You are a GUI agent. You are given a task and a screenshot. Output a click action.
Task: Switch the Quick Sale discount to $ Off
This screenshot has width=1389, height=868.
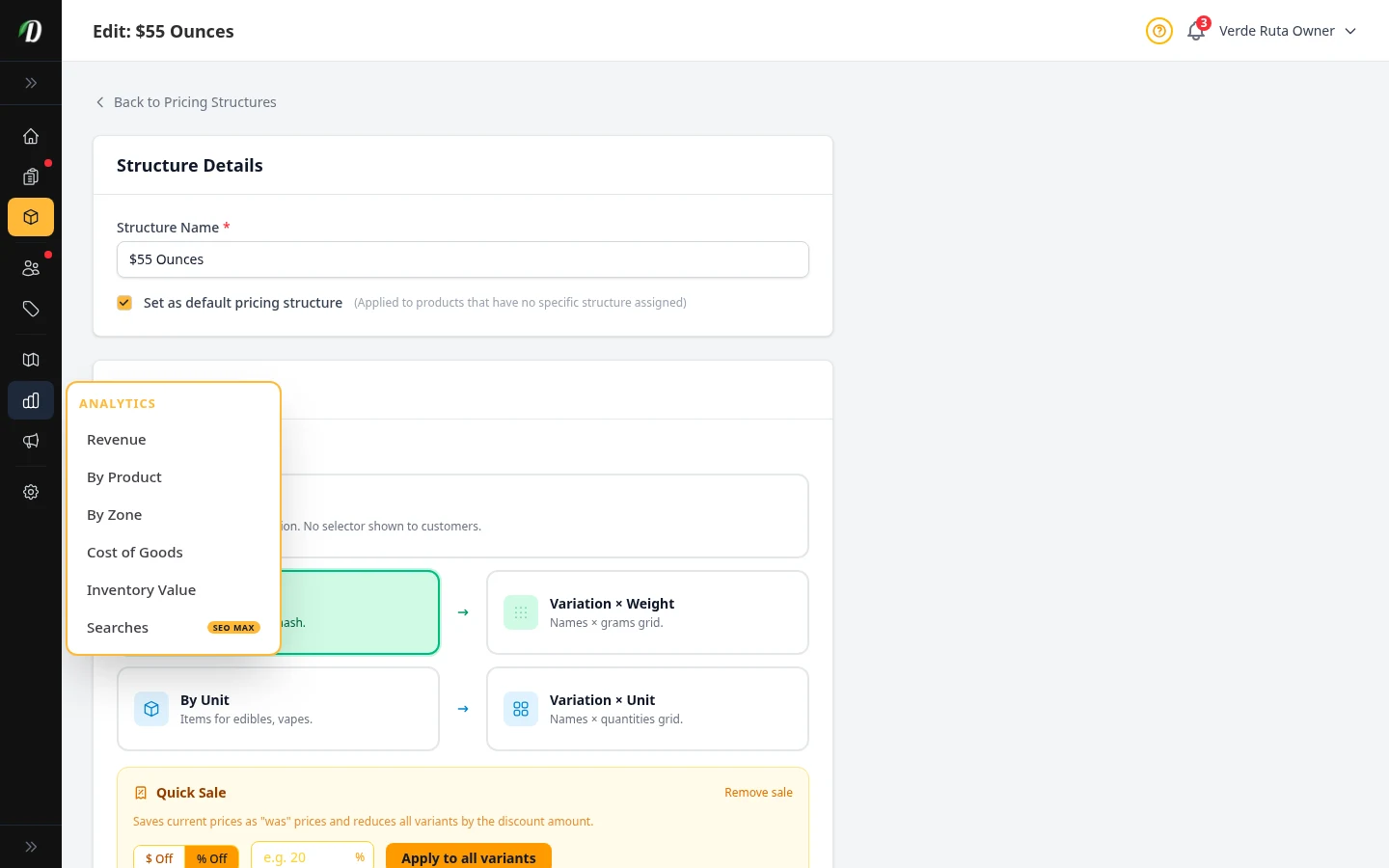158,857
